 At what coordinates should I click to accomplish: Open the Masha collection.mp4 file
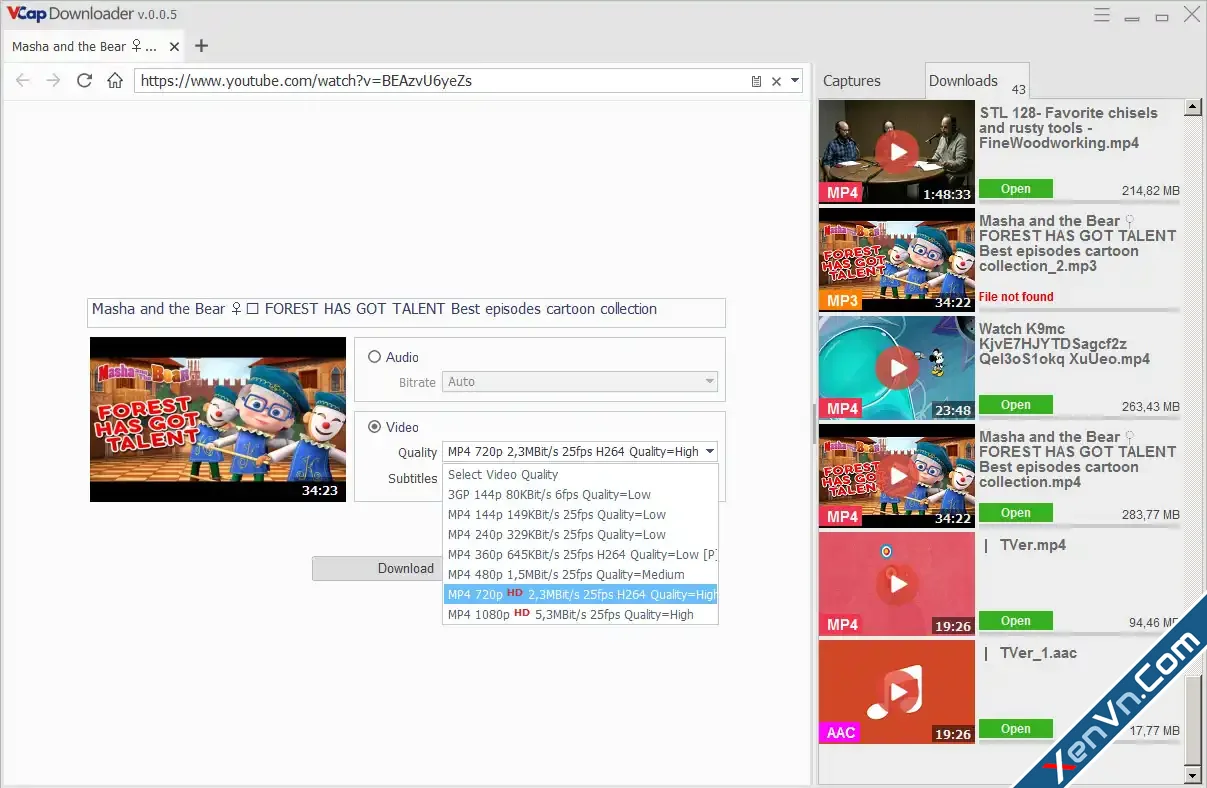click(x=1015, y=513)
